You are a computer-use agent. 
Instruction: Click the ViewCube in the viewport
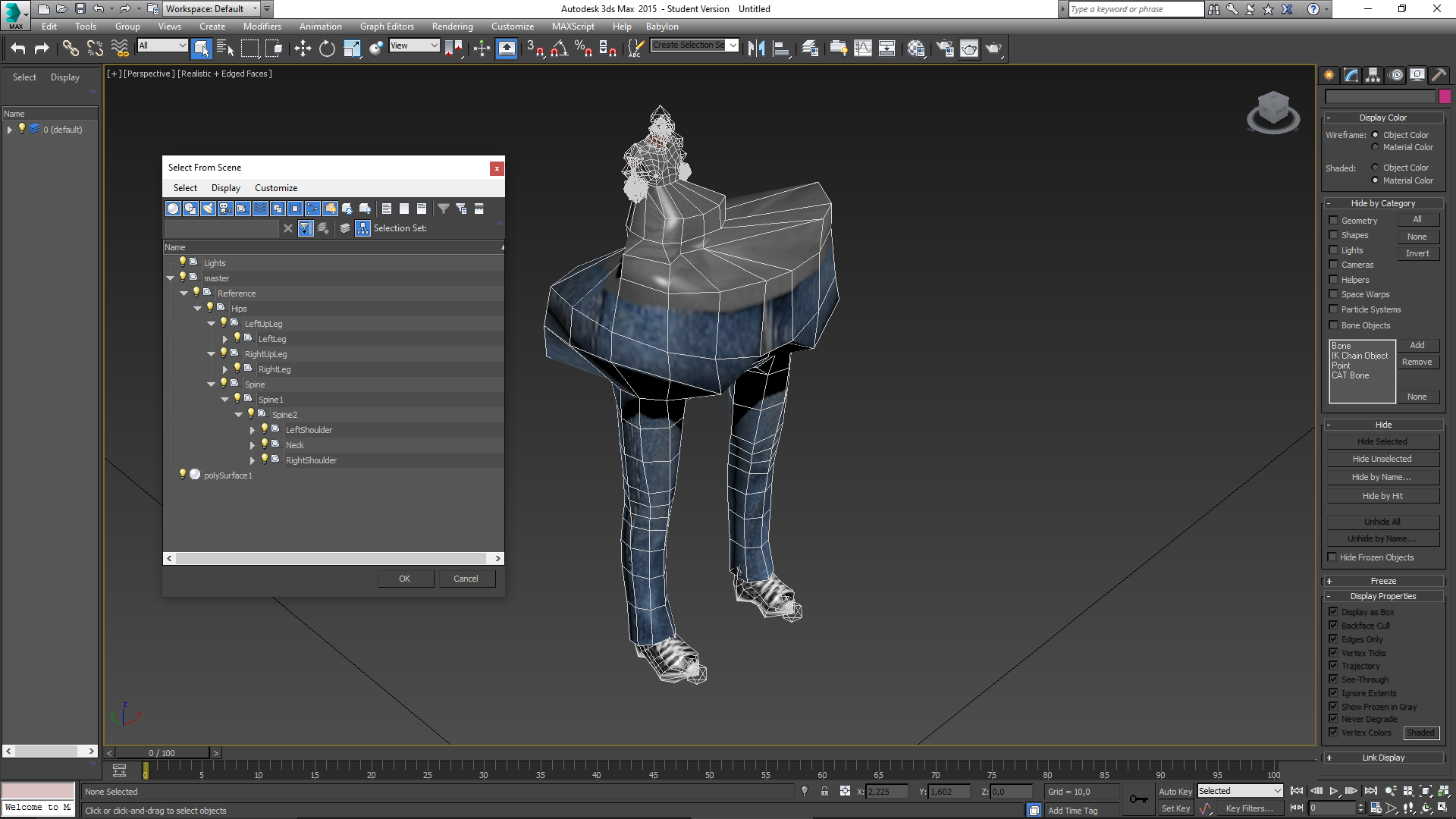[1273, 112]
